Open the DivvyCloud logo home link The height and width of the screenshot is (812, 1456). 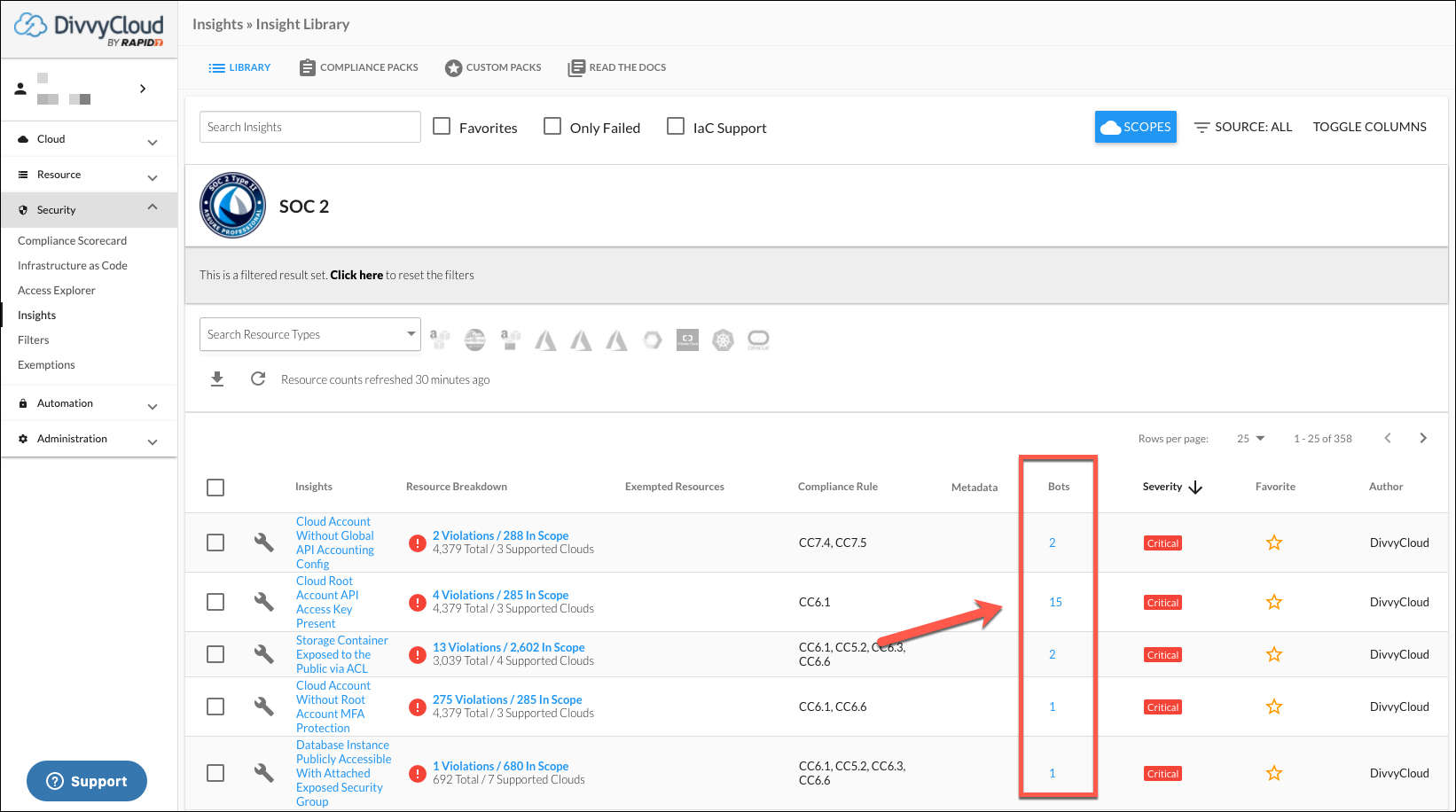[x=89, y=29]
